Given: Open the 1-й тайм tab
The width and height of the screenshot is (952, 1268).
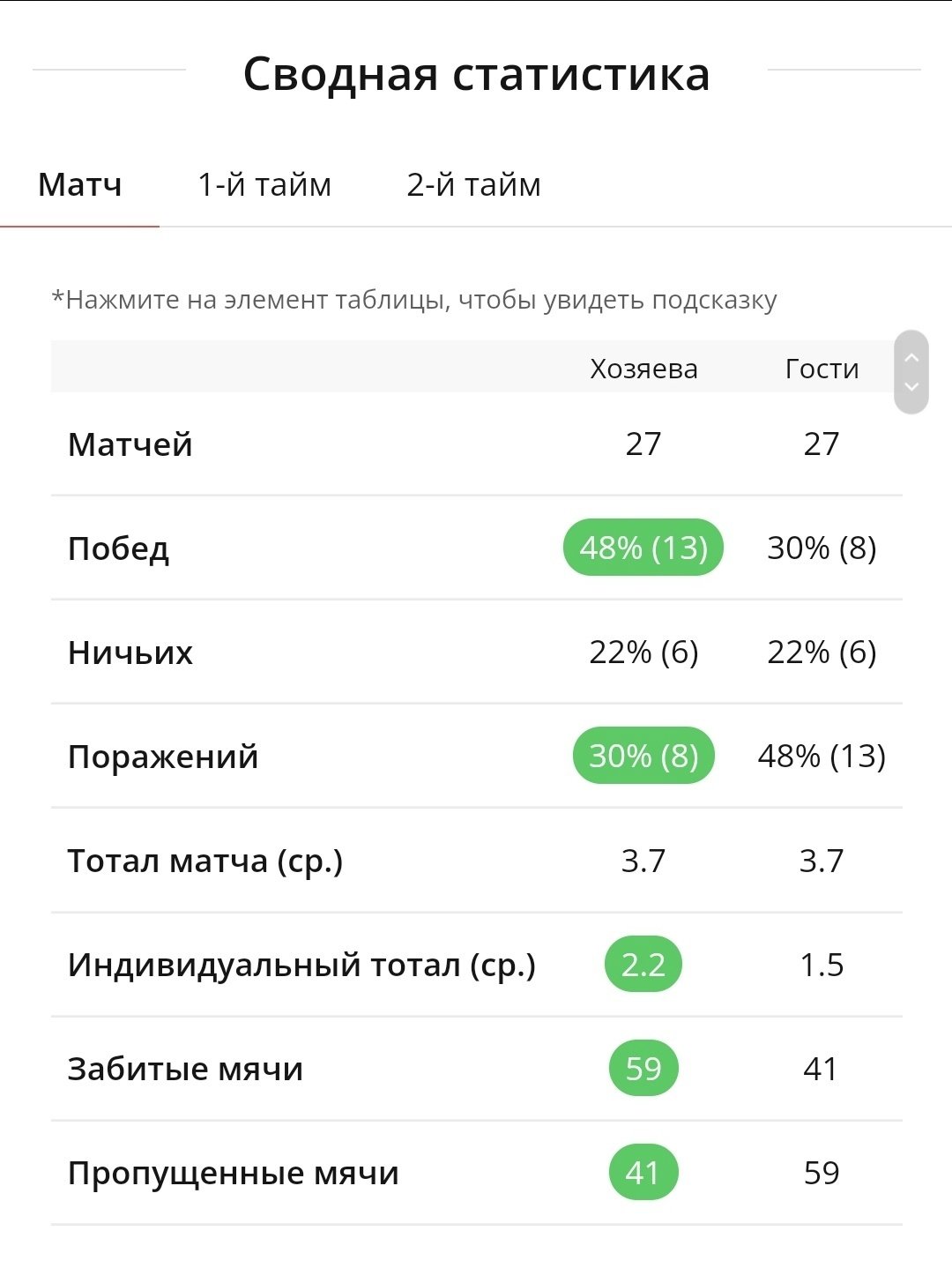Looking at the screenshot, I should pos(264,185).
